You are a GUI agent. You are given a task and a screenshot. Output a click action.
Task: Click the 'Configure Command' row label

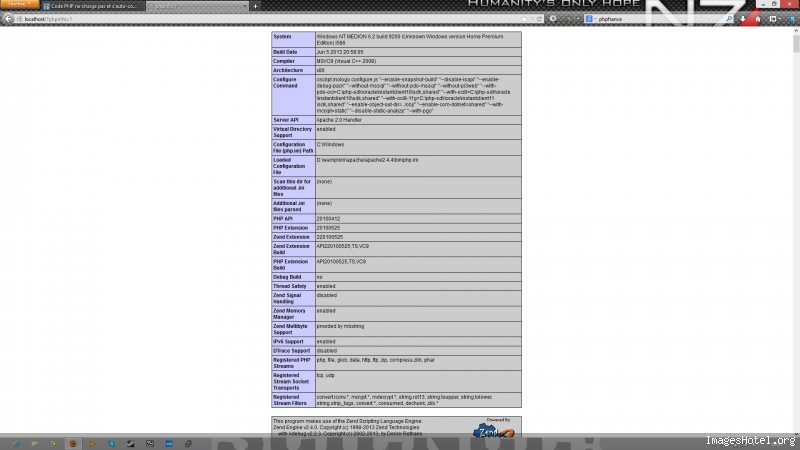pyautogui.click(x=285, y=83)
